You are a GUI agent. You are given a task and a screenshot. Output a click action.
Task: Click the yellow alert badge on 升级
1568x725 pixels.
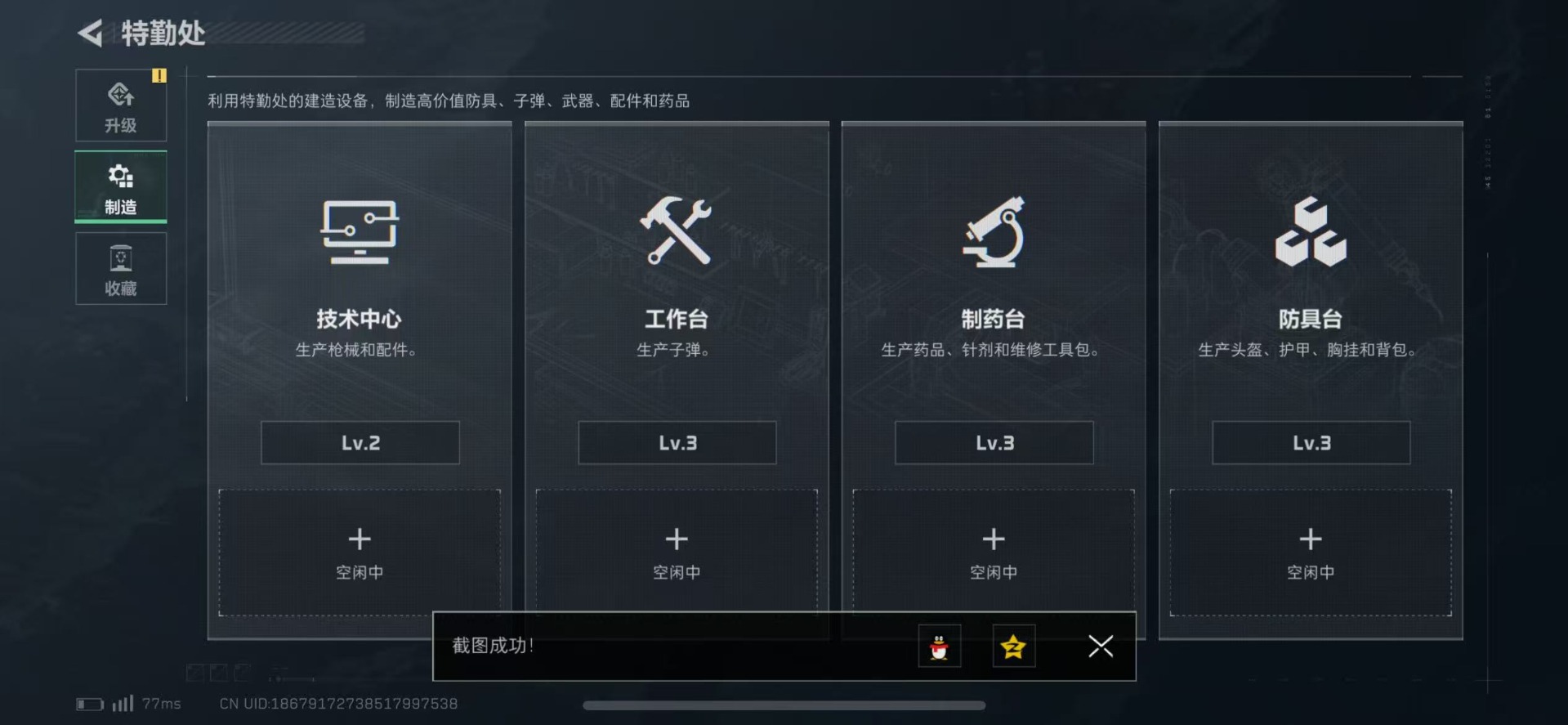coord(159,75)
